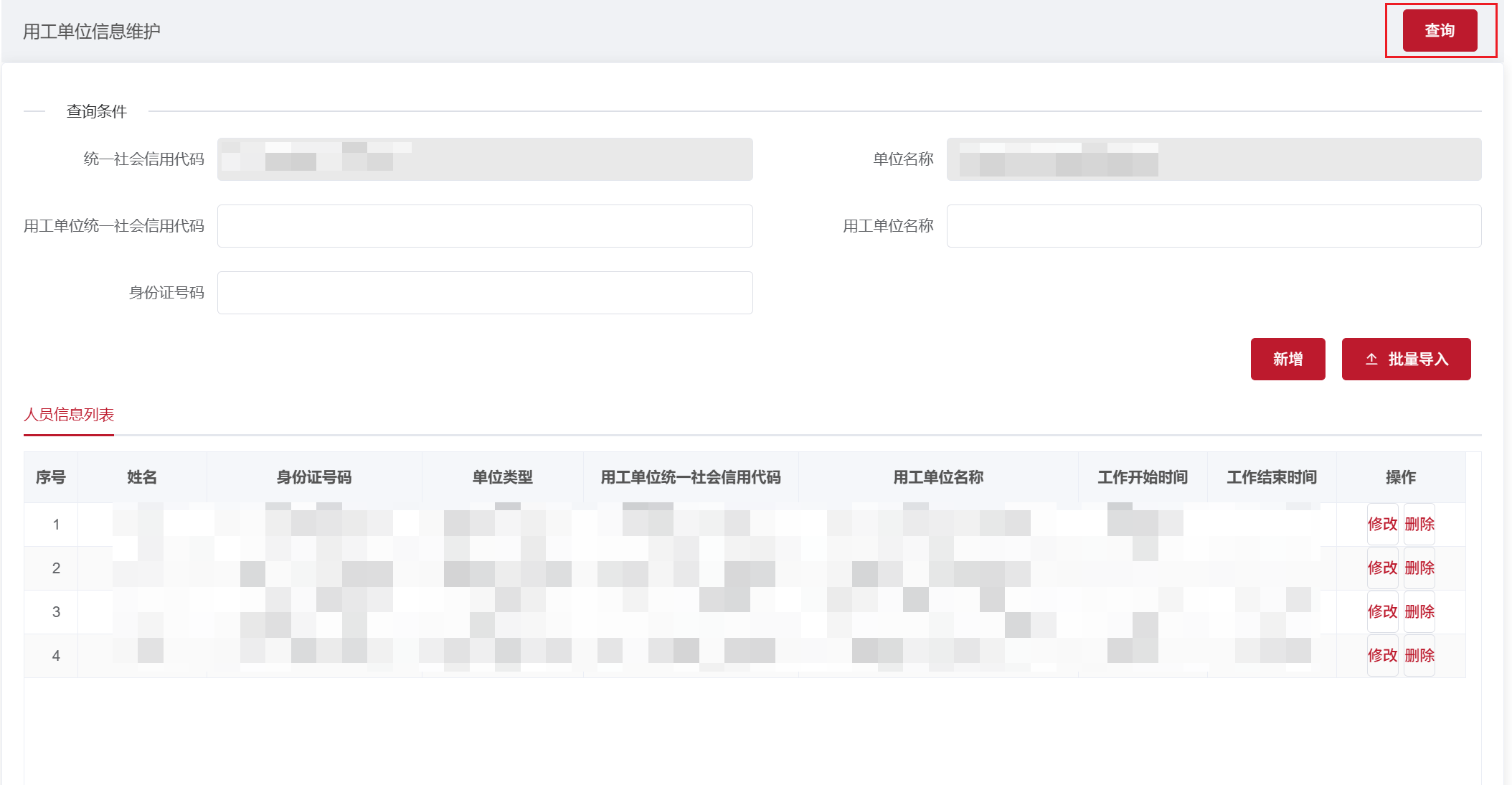Click the 单位类型 column header

502,477
